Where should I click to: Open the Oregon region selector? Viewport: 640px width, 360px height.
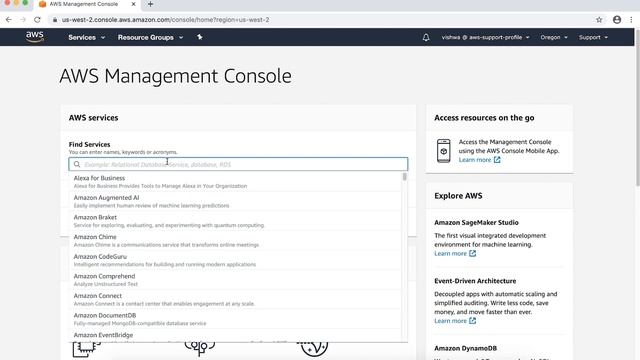[x=554, y=37]
